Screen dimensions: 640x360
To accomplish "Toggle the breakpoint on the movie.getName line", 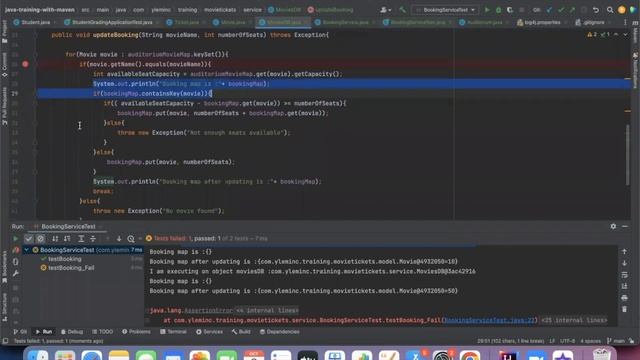I will pyautogui.click(x=25, y=64).
